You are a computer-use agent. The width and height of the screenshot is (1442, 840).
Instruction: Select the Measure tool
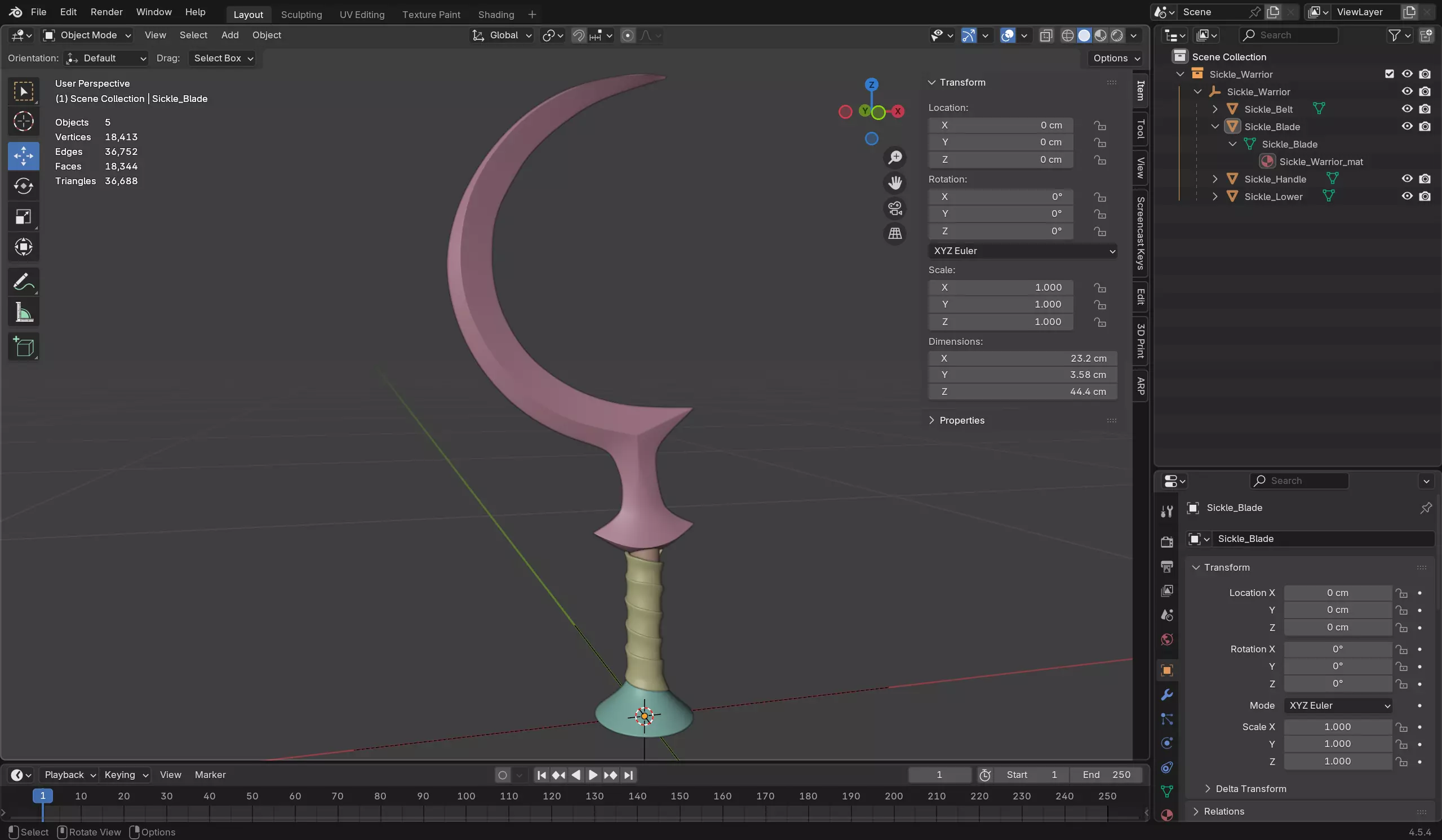point(24,312)
